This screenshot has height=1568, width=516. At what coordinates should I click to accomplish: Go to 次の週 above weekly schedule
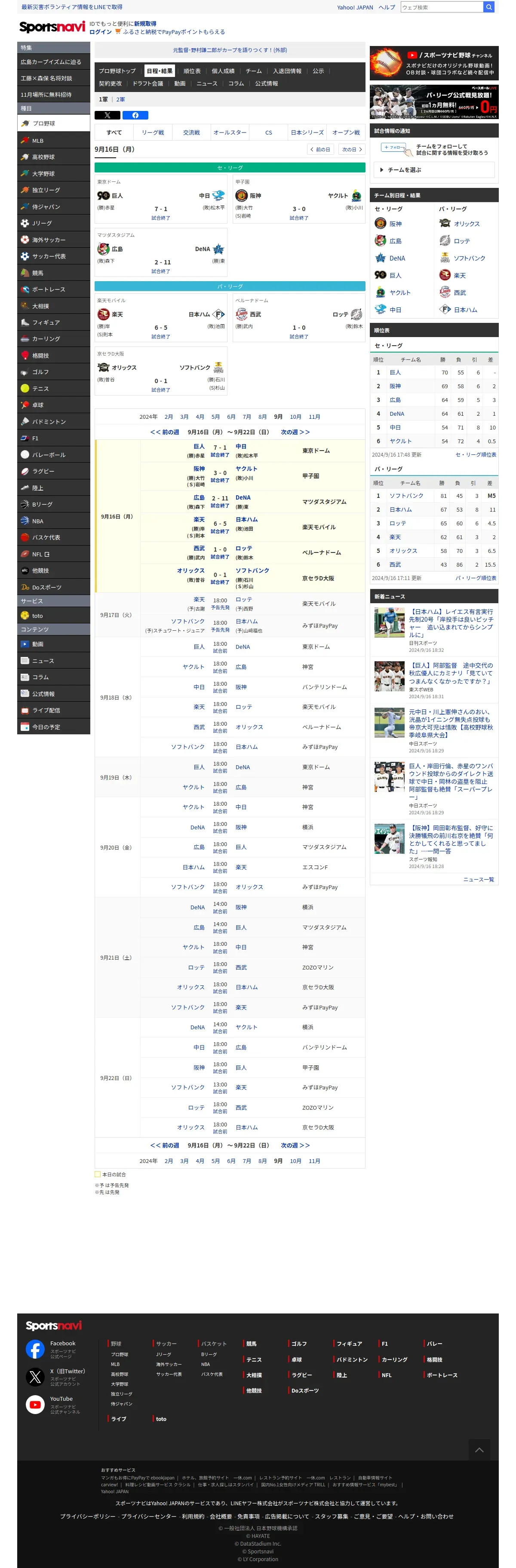click(x=295, y=432)
